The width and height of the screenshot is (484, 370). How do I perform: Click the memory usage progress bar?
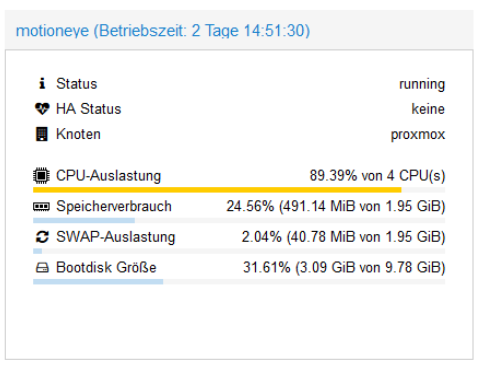coord(239,221)
